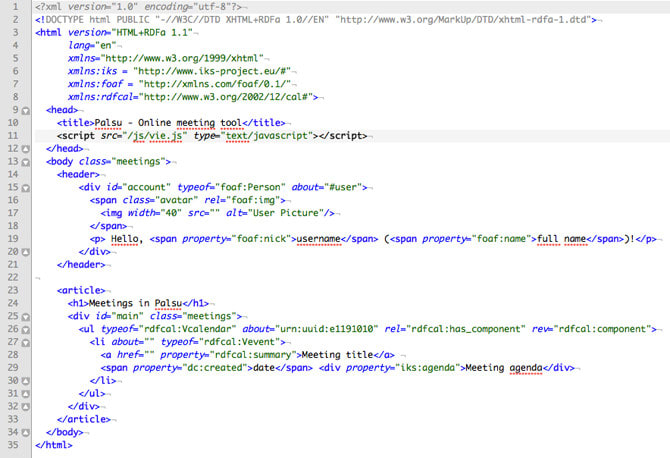The height and width of the screenshot is (458, 670).
Task: Click the closing div fold marker, line 32
Action: pyautogui.click(x=26, y=406)
